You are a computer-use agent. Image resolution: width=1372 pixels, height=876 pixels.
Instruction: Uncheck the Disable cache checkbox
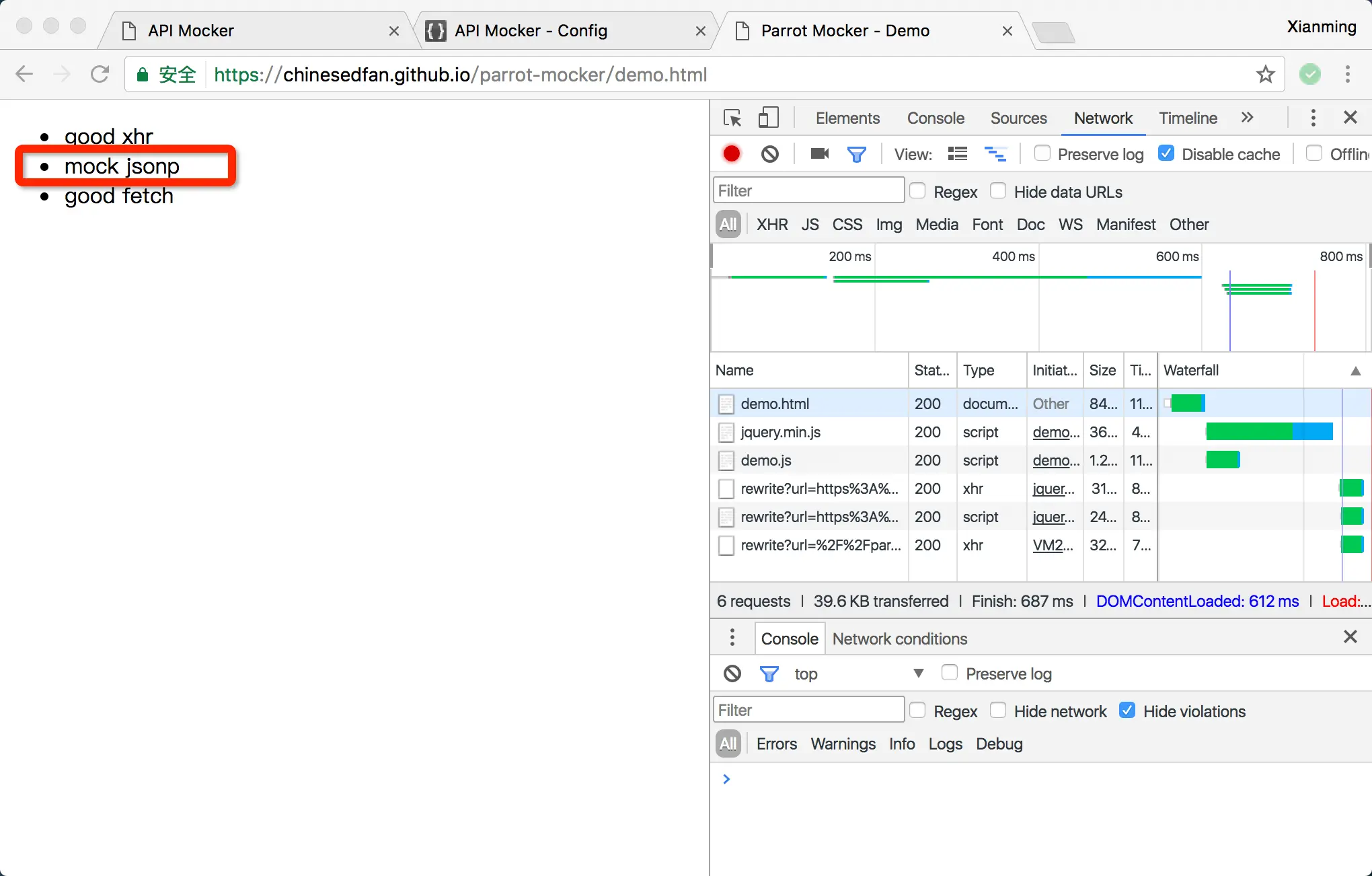[1167, 153]
